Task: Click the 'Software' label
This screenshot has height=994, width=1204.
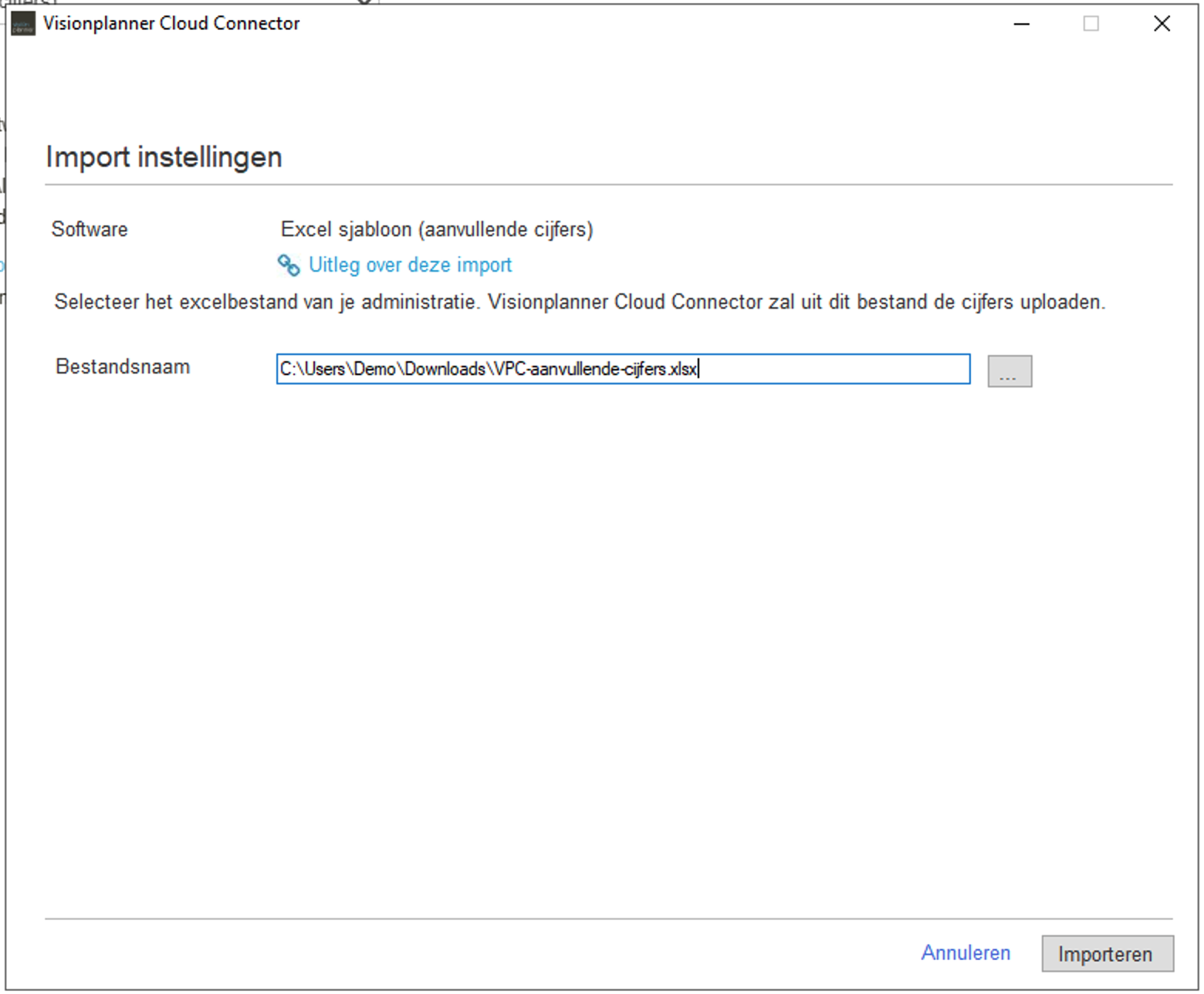Action: click(90, 229)
